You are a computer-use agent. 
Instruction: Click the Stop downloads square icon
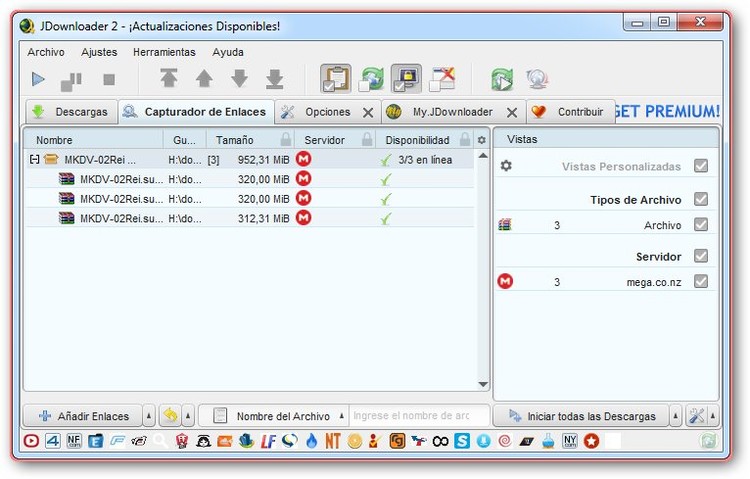[109, 79]
